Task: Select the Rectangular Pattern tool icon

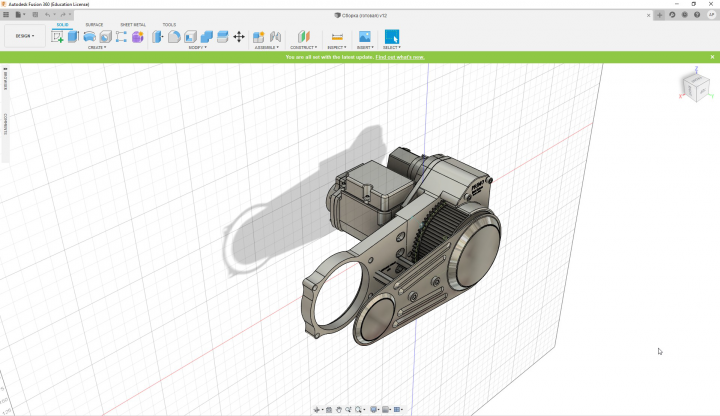Action: click(x=121, y=37)
